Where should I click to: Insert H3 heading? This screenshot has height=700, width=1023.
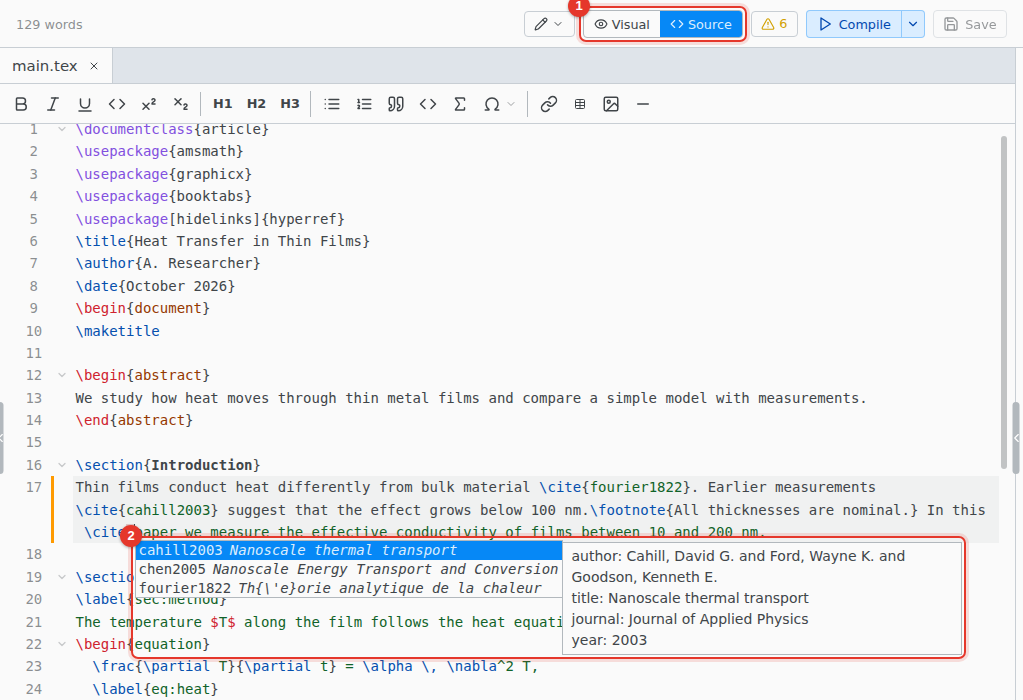coord(290,104)
